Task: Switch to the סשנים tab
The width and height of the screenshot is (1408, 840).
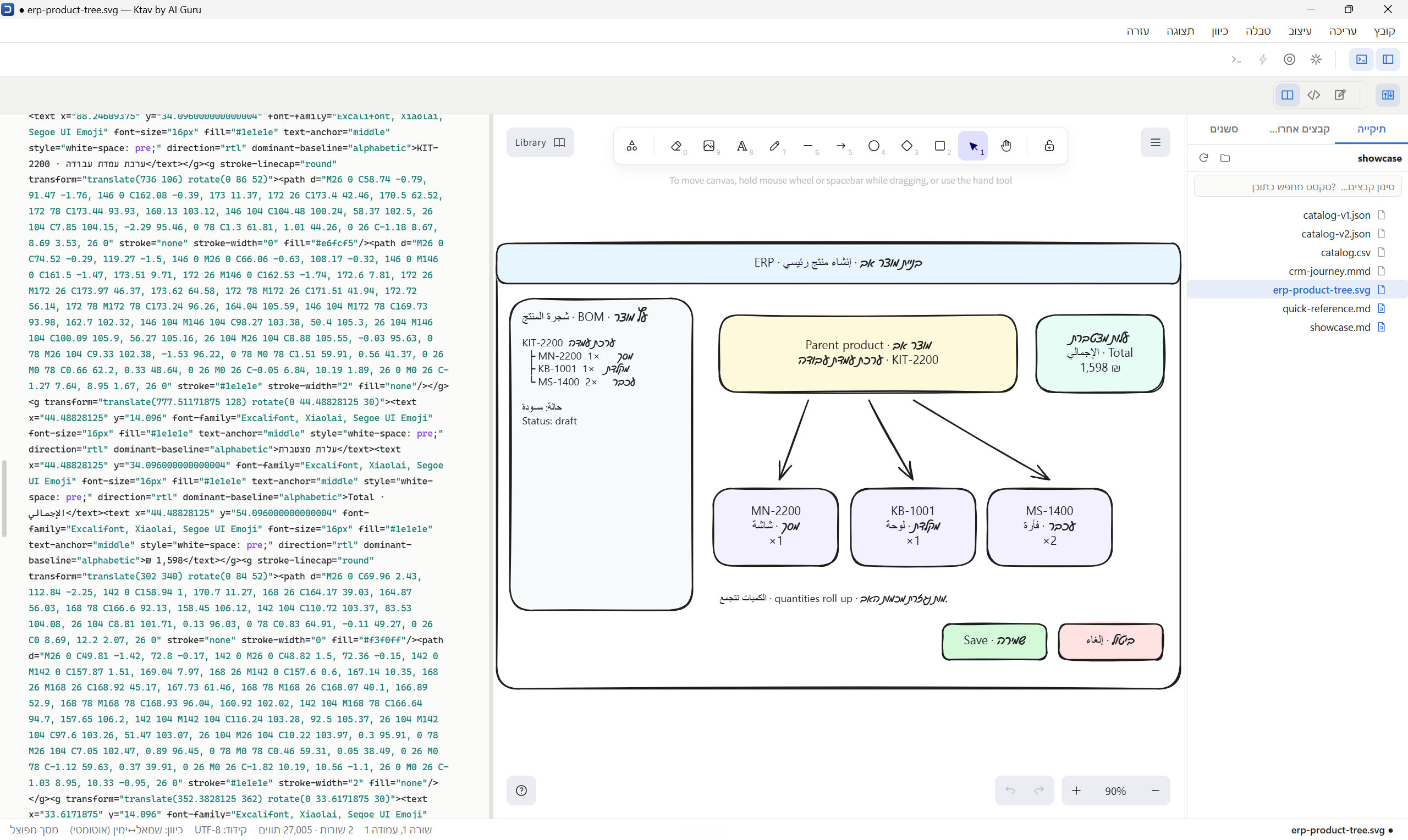Action: (1224, 129)
